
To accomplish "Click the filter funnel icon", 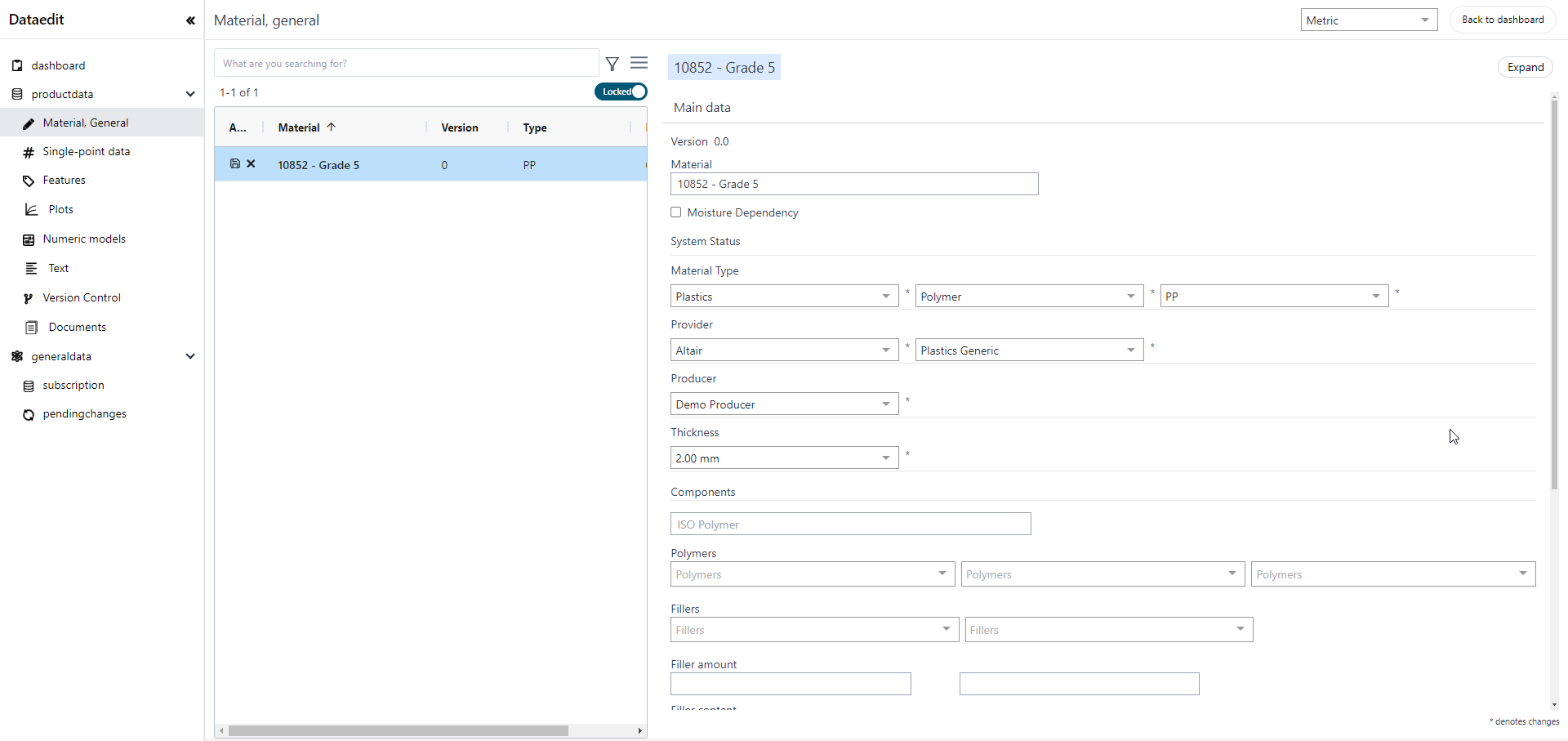I will (612, 64).
